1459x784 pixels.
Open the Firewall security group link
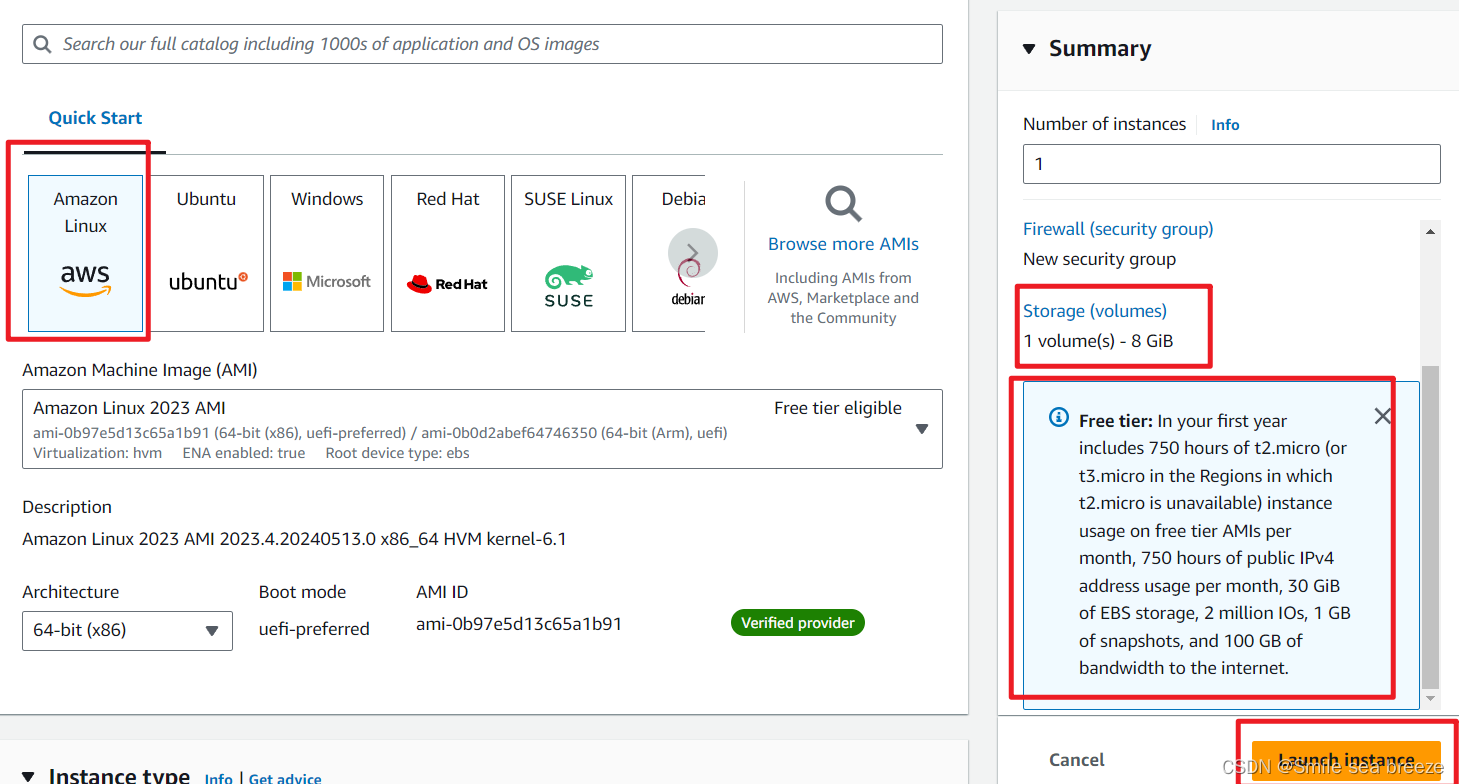(x=1117, y=228)
